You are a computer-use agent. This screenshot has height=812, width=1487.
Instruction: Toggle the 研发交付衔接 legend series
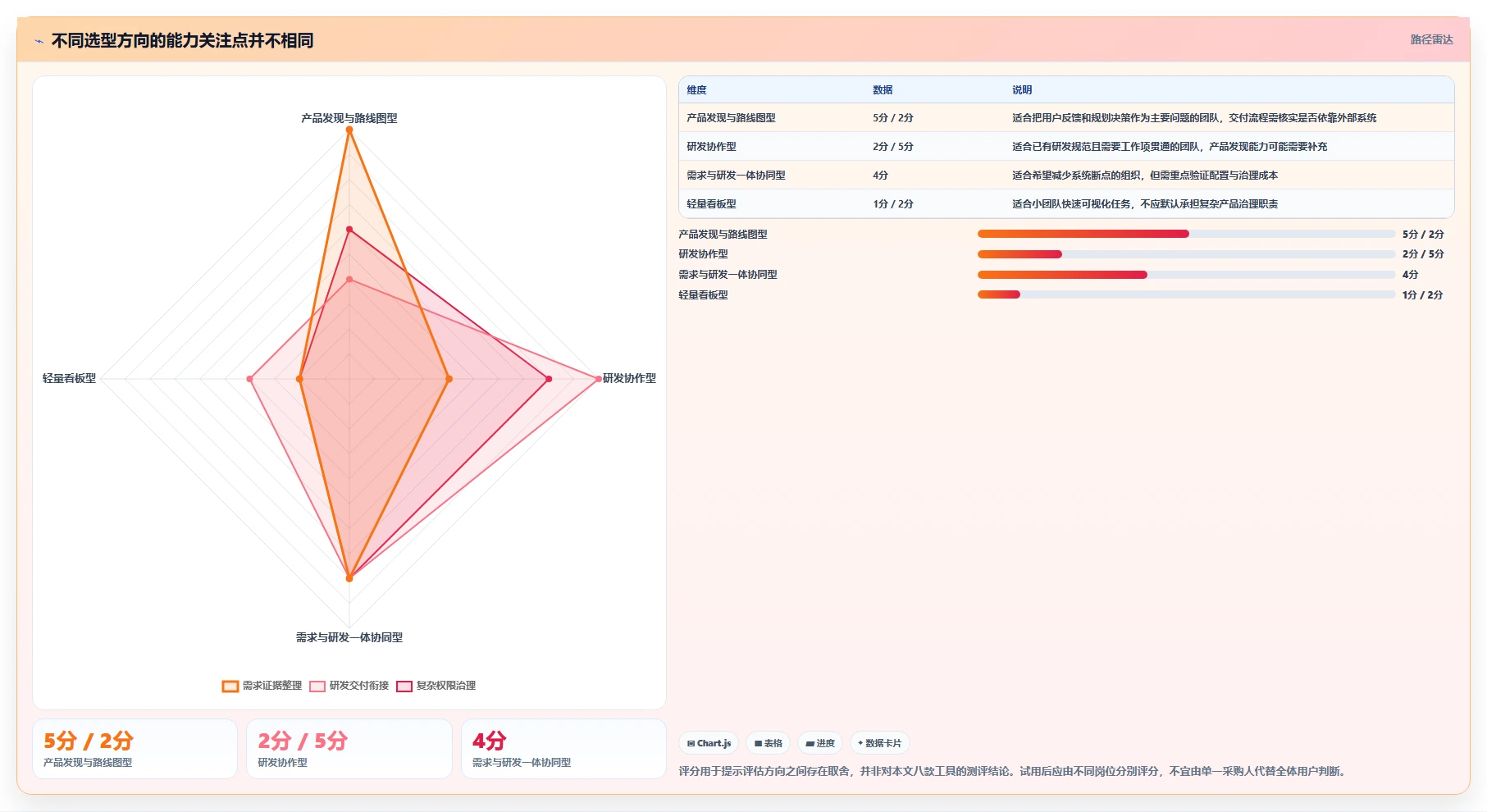coord(349,686)
